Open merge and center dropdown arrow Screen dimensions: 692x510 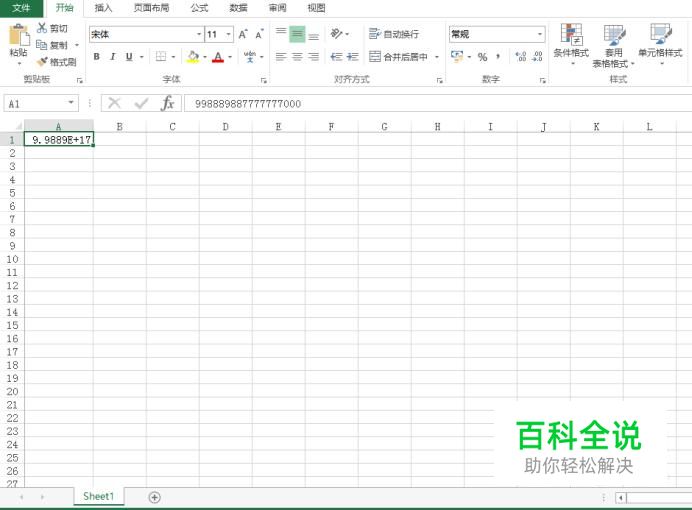(x=437, y=57)
